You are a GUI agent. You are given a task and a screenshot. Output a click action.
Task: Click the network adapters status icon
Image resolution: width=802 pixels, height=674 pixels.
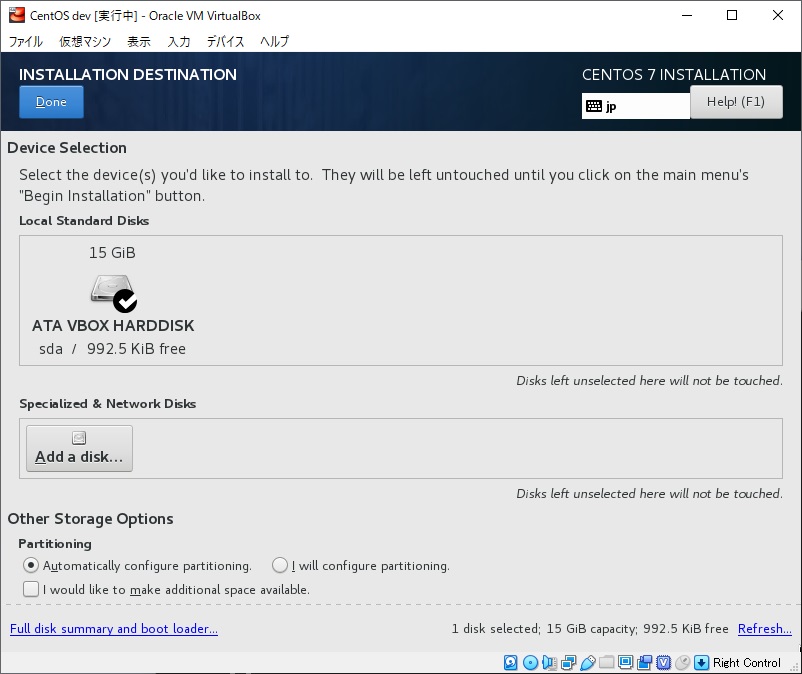[x=568, y=663]
